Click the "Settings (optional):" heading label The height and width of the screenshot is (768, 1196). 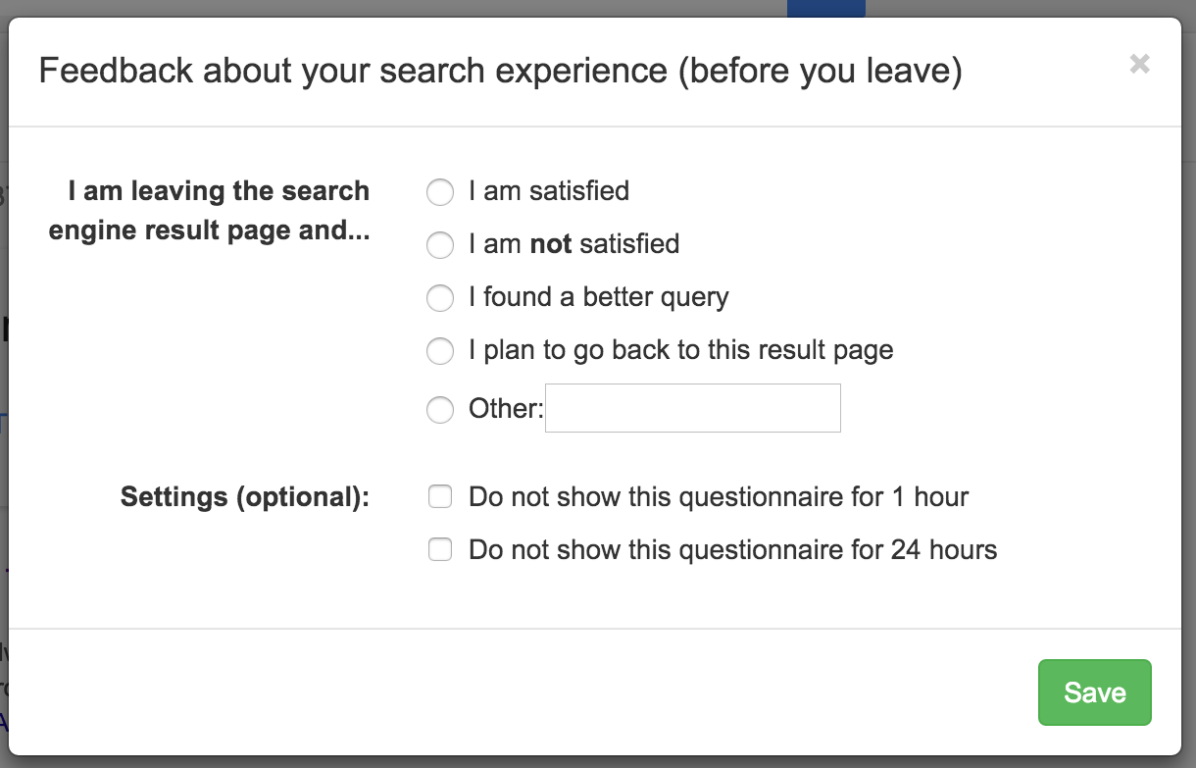point(245,497)
